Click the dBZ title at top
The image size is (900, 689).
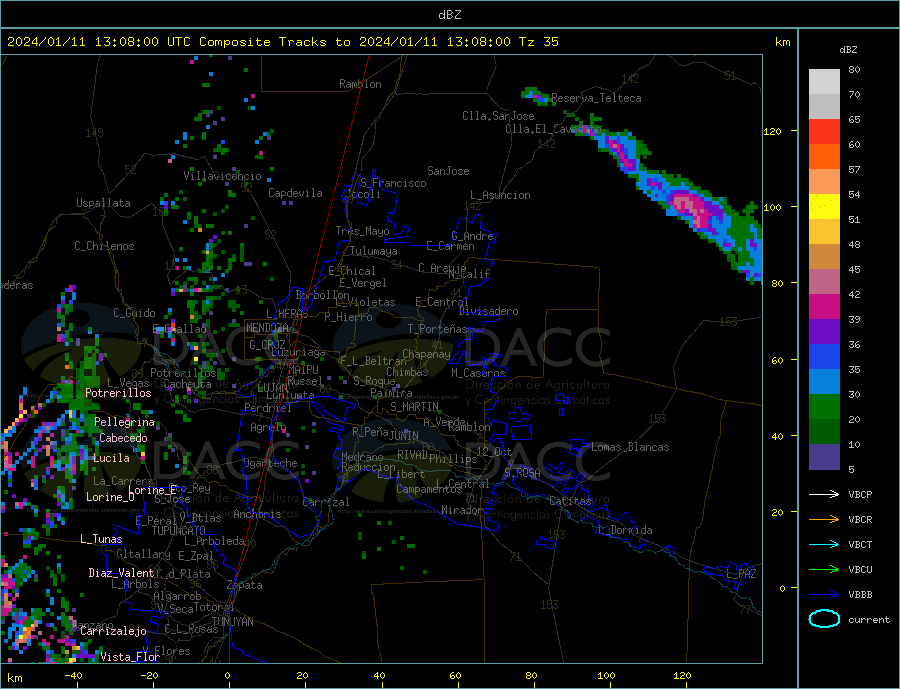pyautogui.click(x=449, y=15)
